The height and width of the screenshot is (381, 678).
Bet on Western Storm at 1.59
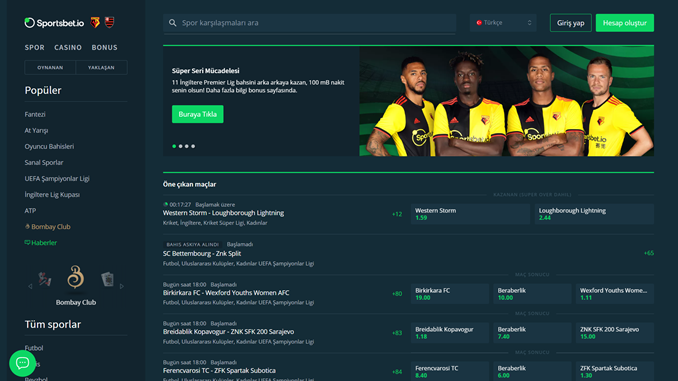tap(470, 214)
